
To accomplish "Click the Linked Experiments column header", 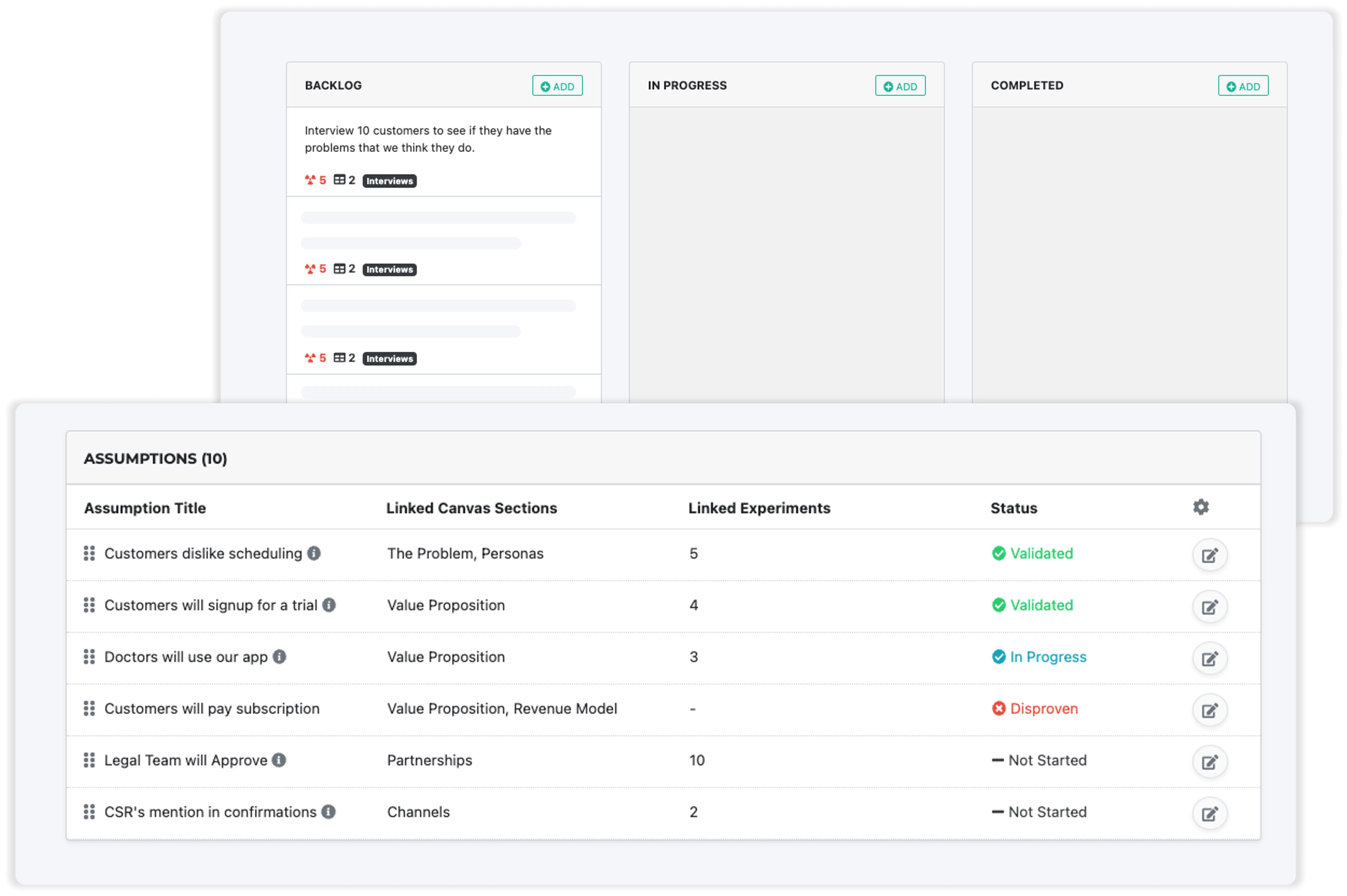I will click(x=759, y=508).
